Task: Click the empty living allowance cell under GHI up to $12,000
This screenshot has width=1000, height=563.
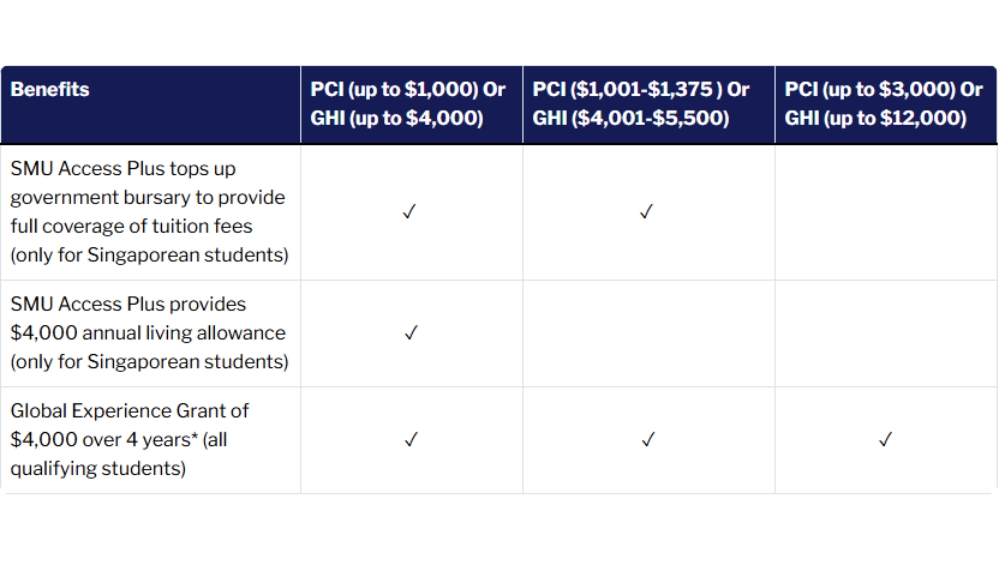Action: (885, 333)
